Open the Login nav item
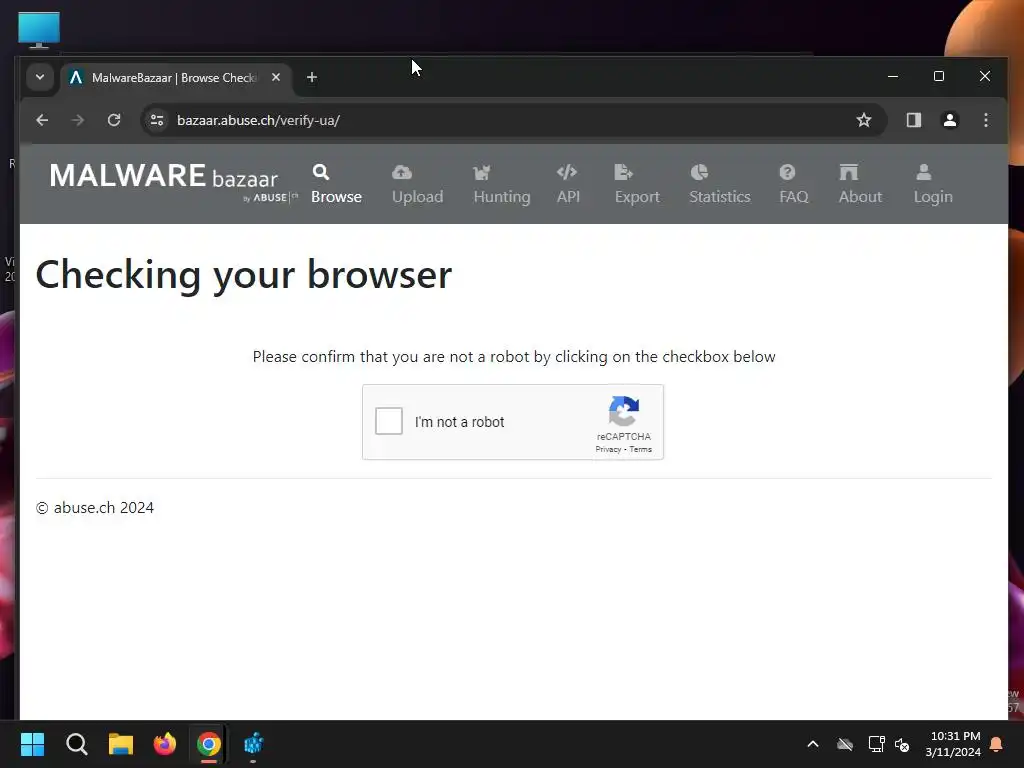The width and height of the screenshot is (1024, 768). coord(933,184)
